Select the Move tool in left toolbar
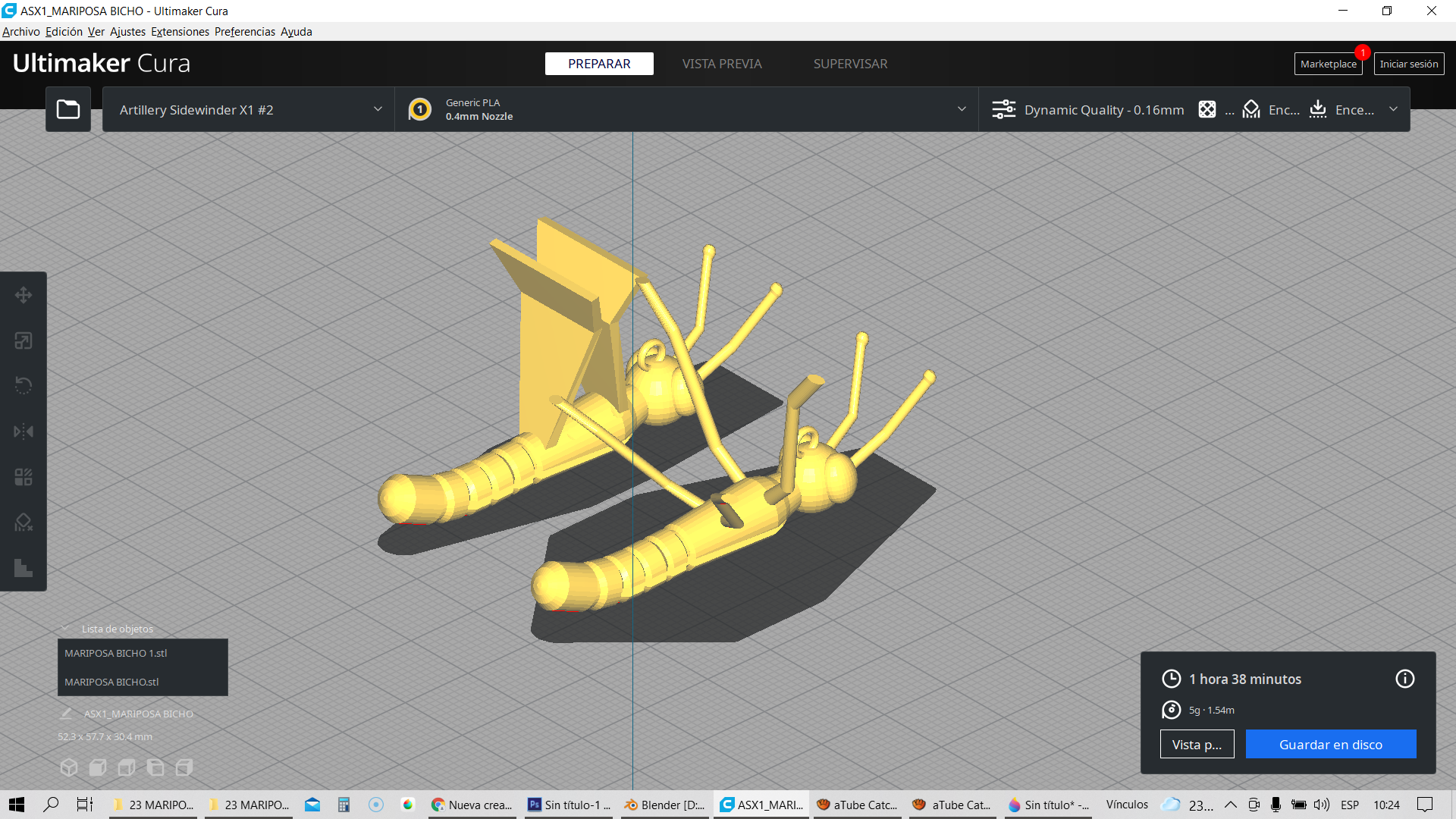Screen dimensions: 1456x819 pyautogui.click(x=24, y=295)
